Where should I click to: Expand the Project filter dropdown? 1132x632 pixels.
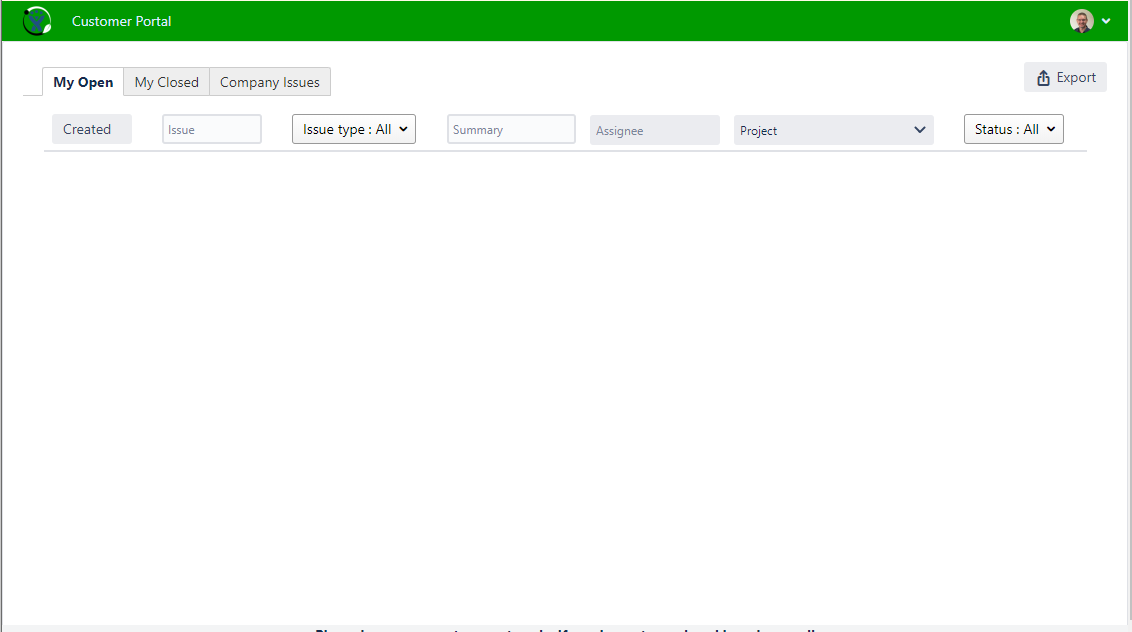pyautogui.click(x=834, y=130)
